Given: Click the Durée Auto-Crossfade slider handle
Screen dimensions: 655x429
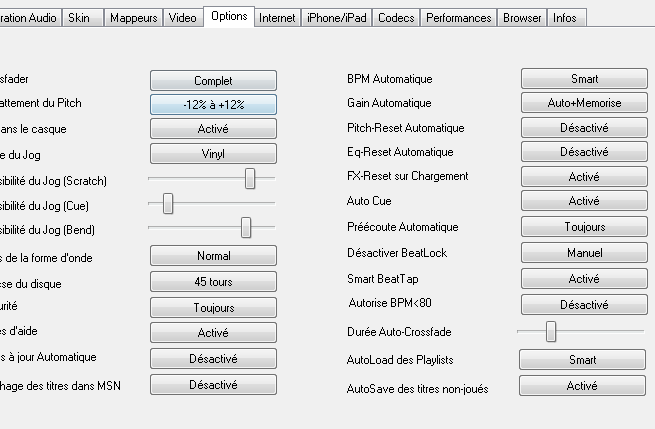Looking at the screenshot, I should (x=551, y=331).
